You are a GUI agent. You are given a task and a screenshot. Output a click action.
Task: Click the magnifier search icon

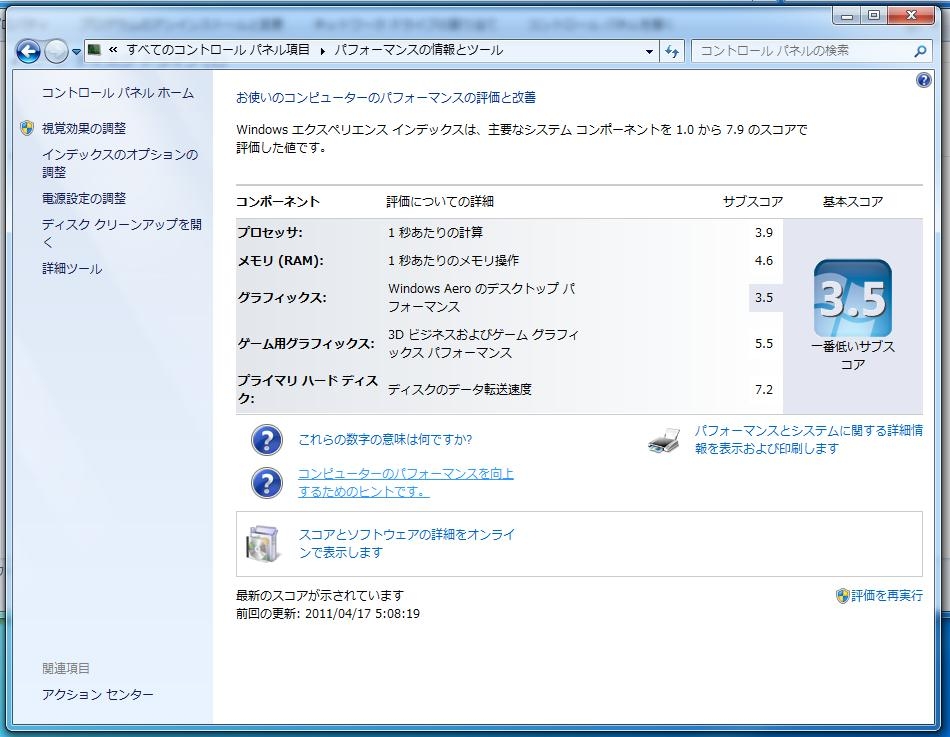point(920,52)
